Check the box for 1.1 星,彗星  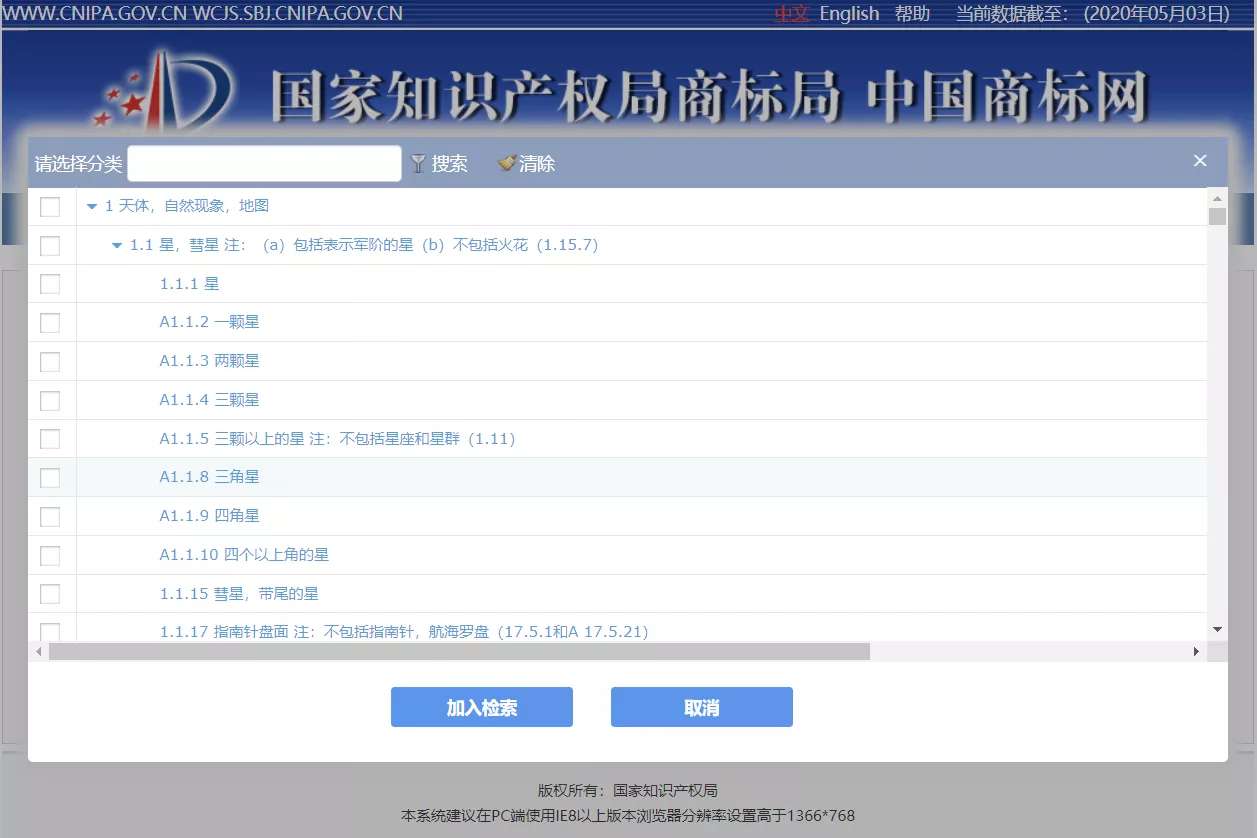pos(50,246)
